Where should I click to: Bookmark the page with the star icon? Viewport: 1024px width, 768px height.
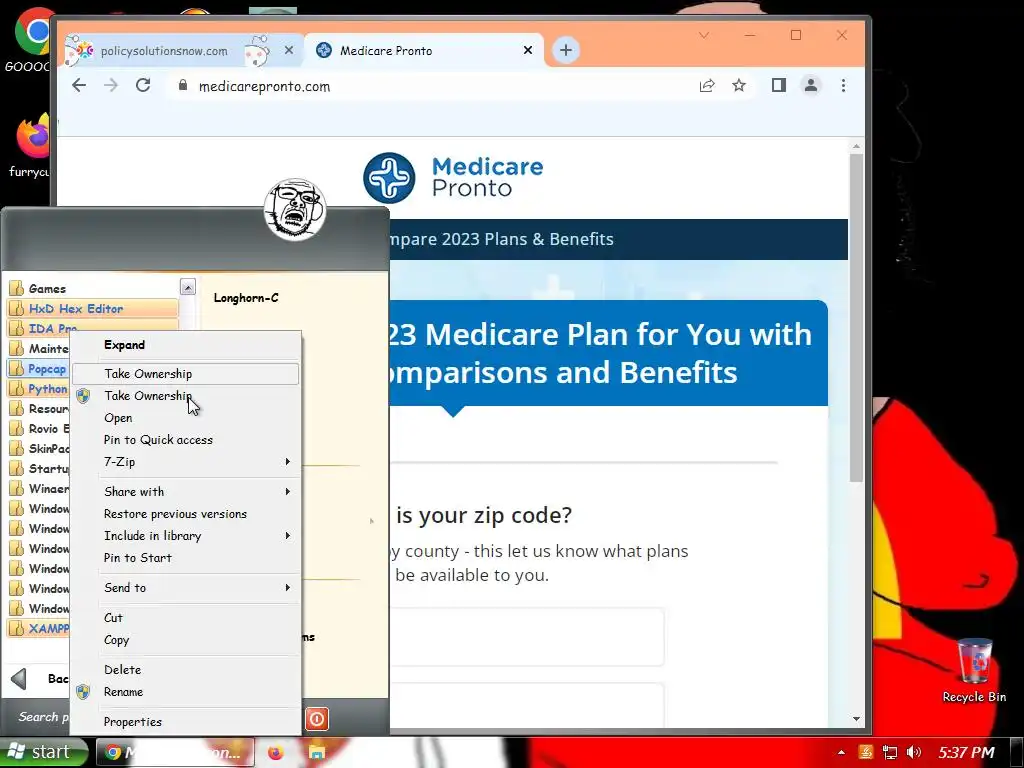click(x=739, y=86)
